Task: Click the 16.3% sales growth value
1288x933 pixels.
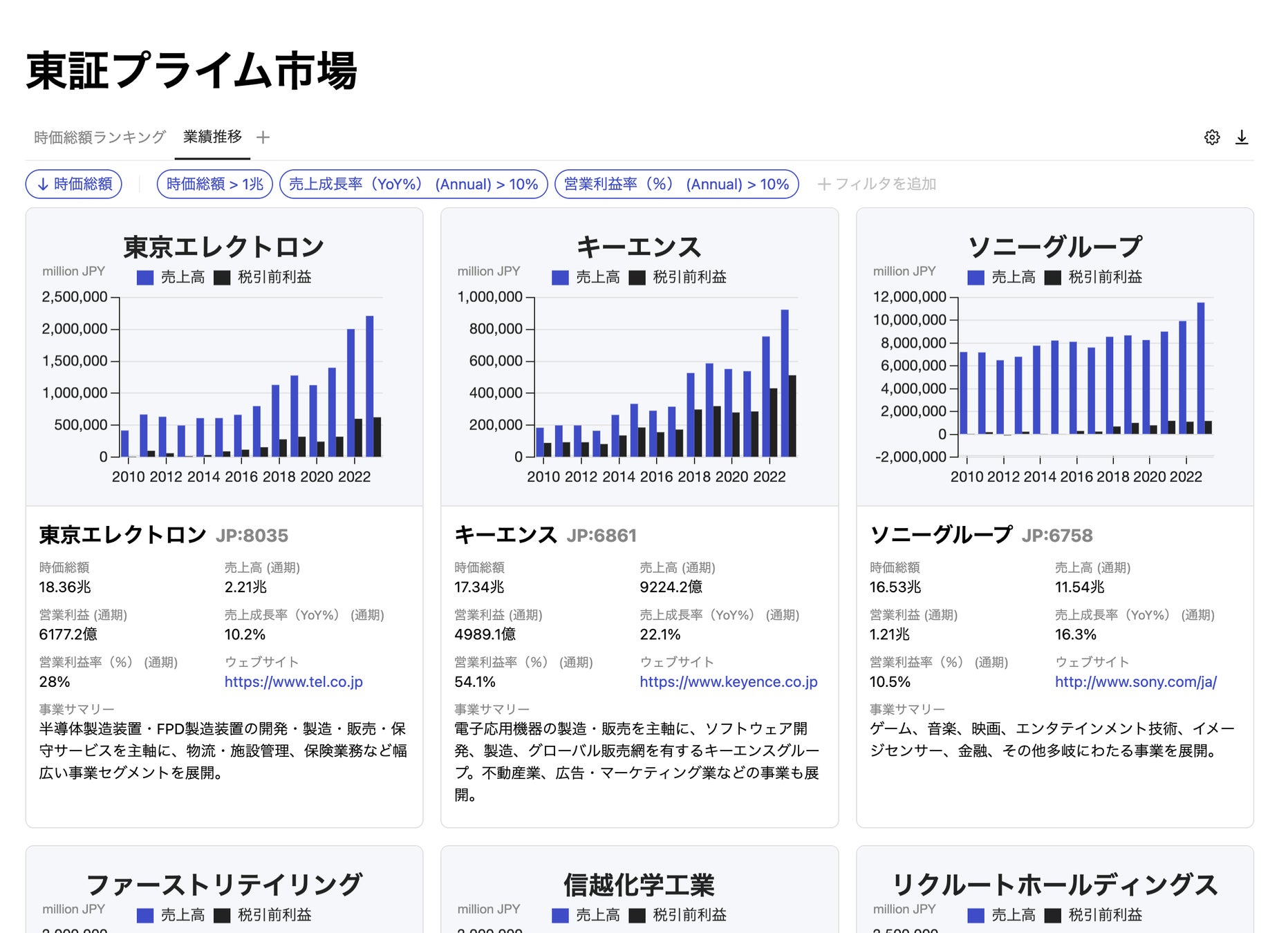Action: point(1076,634)
